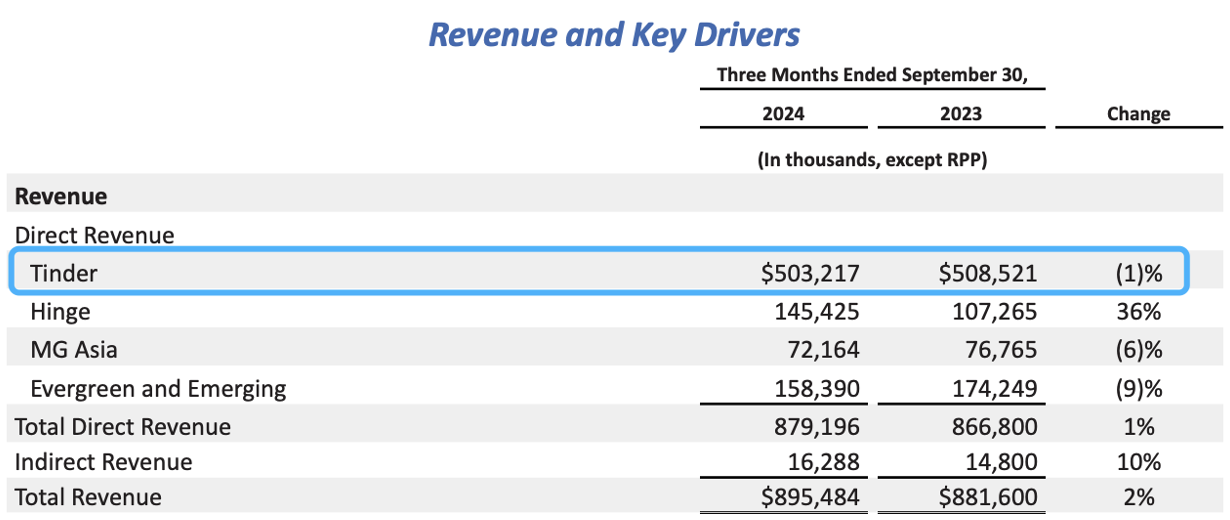
Task: Select the Indirect Revenue row label
Action: pyautogui.click(x=103, y=462)
